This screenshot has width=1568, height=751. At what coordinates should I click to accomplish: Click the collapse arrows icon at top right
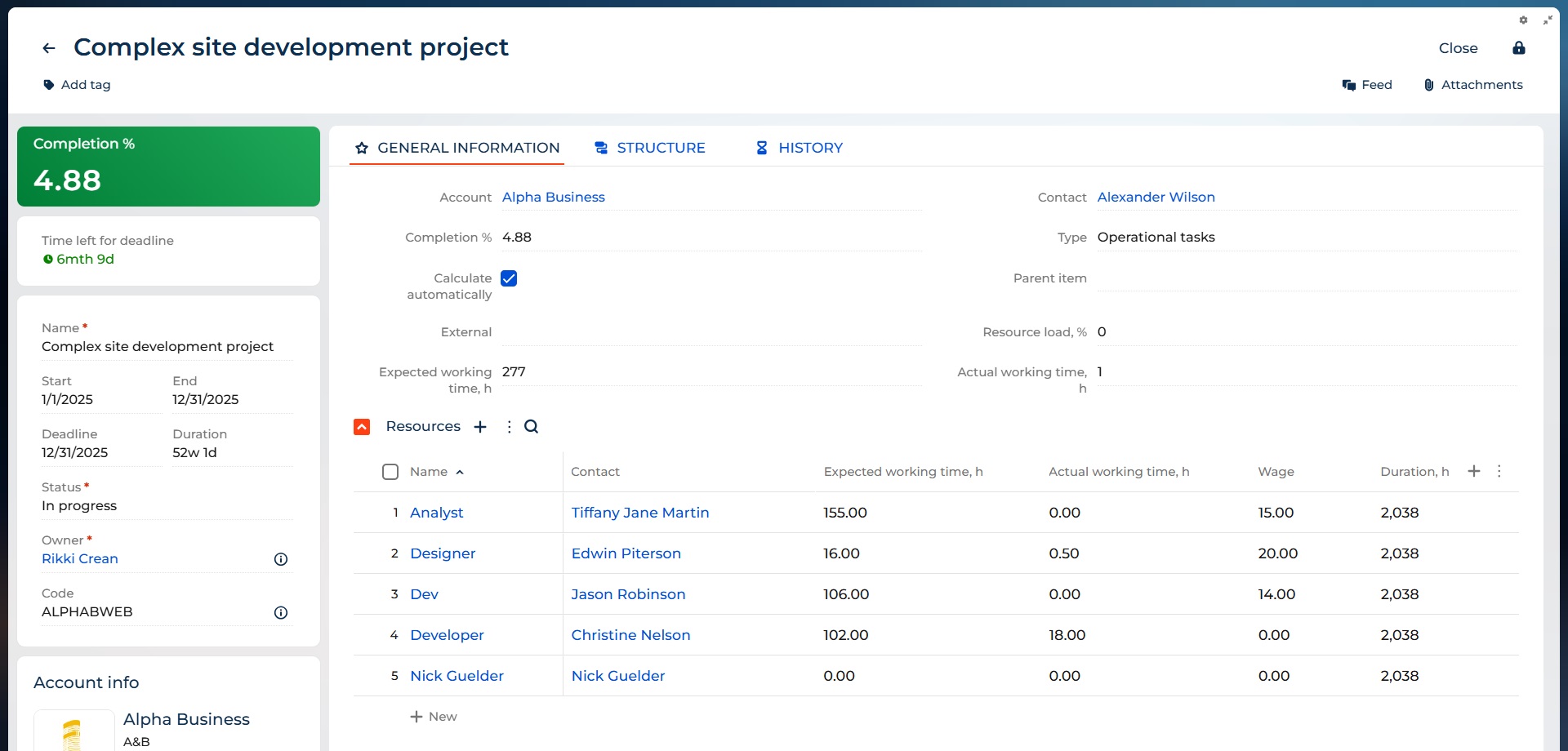(1547, 20)
